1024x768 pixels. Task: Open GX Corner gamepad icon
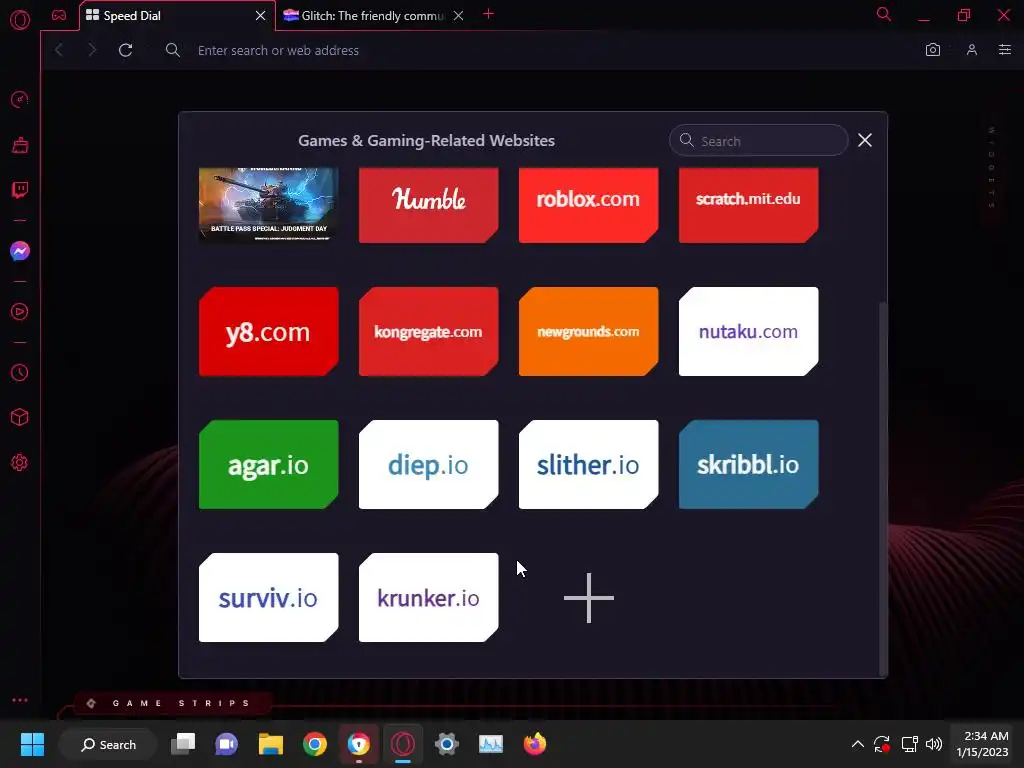[59, 15]
